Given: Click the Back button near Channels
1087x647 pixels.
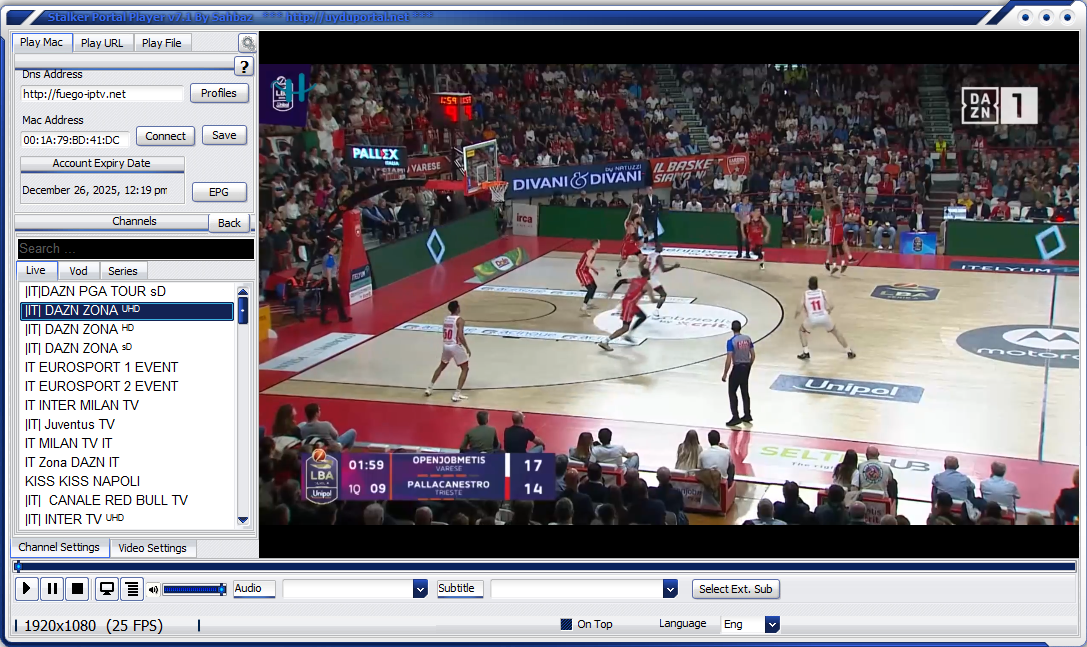Looking at the screenshot, I should [229, 223].
